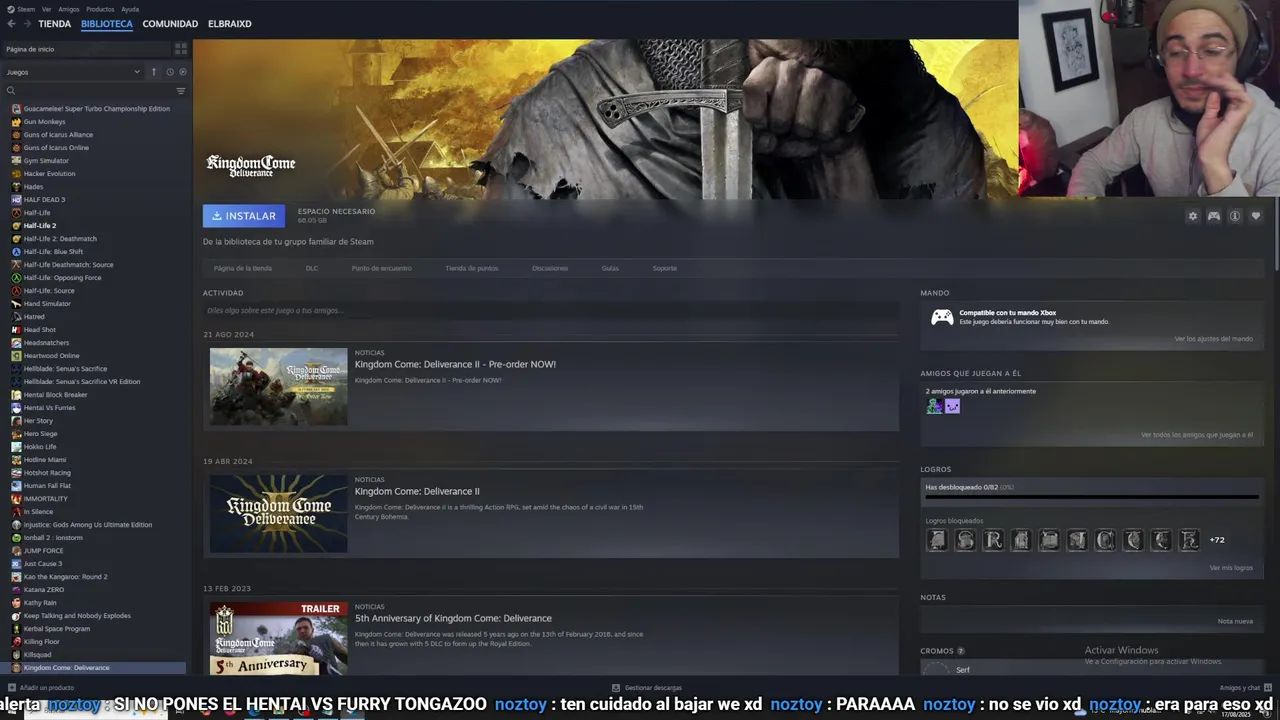Screen dimensions: 1280x720
Task: Click the blue INSTALAR button
Action: (x=244, y=216)
